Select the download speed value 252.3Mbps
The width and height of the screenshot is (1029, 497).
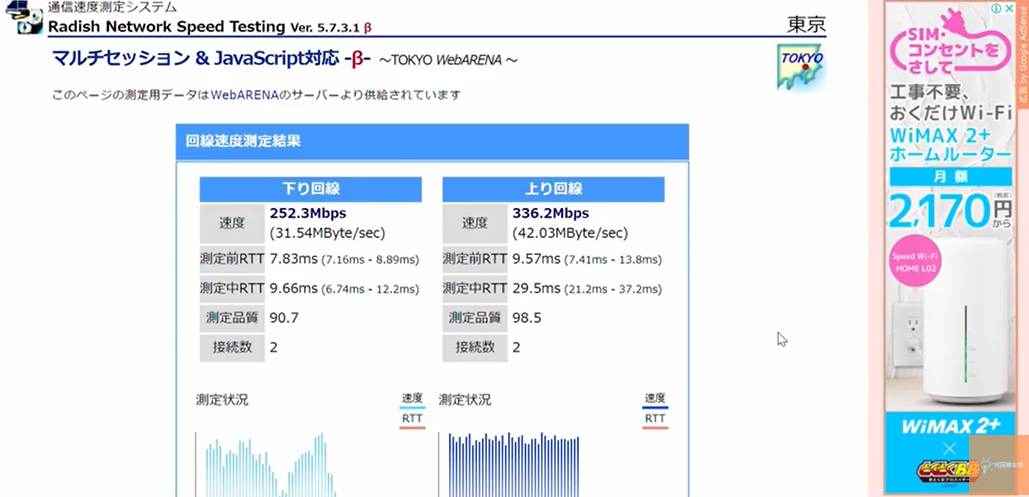(308, 213)
